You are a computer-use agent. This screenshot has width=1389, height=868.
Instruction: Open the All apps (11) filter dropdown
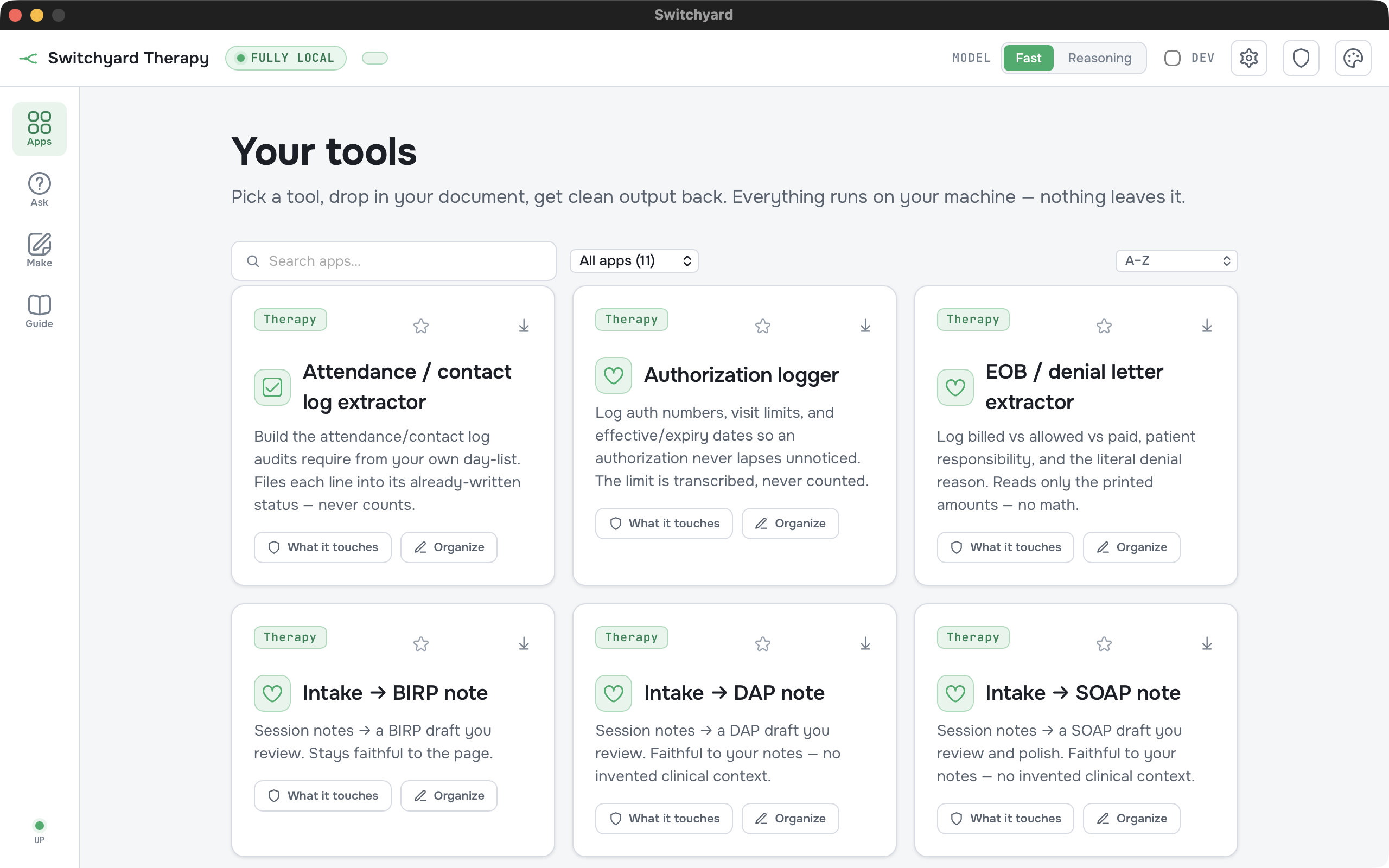[x=634, y=260]
